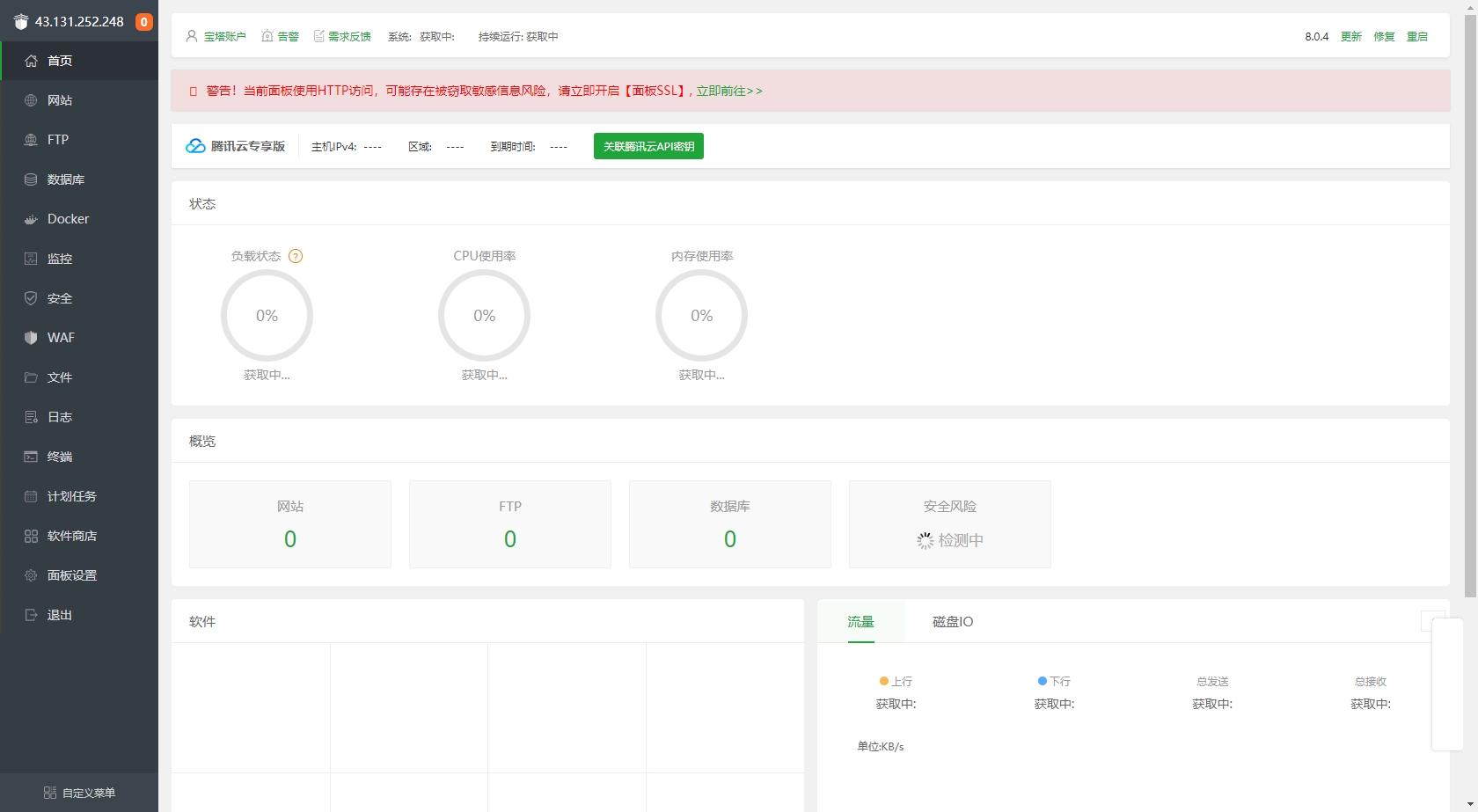Click the 内存使用率 memory gauge circle
Viewport: 1478px width, 812px height.
701,316
